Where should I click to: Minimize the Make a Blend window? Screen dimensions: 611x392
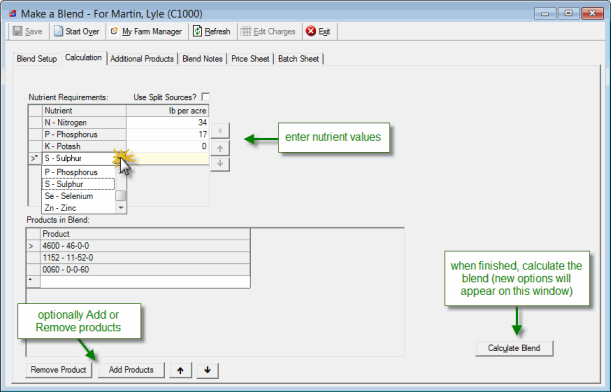[x=545, y=14]
